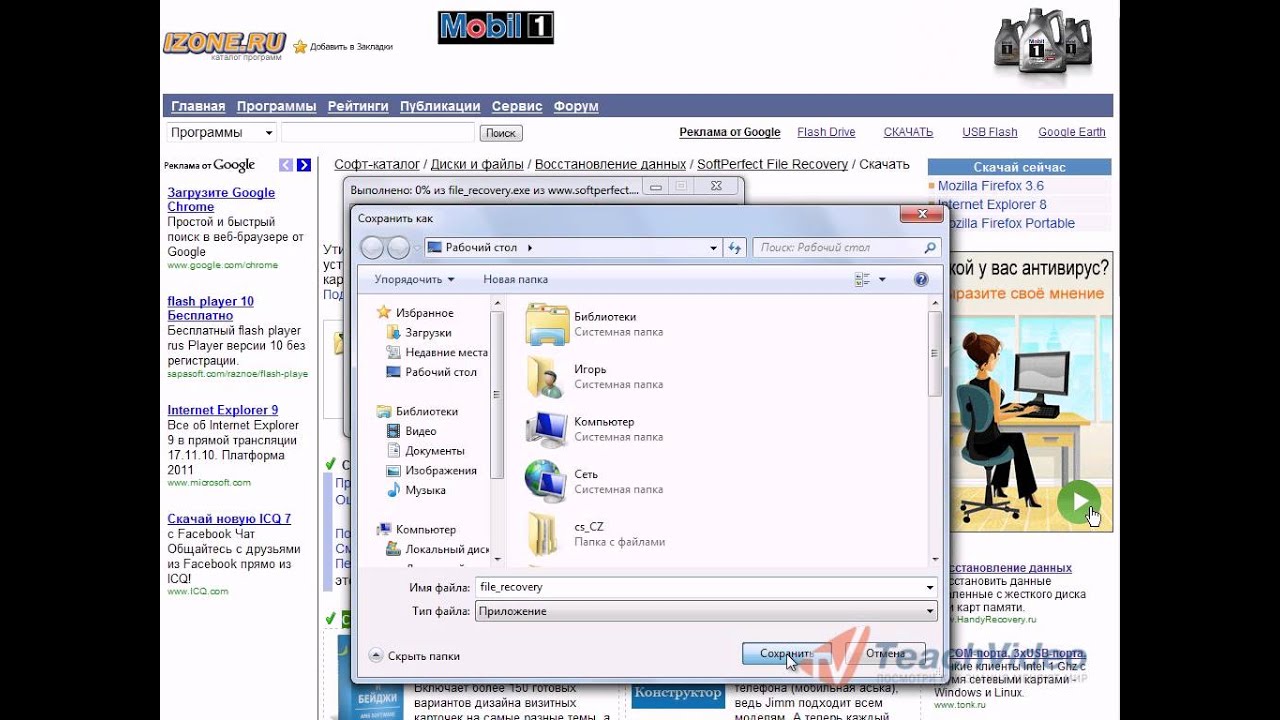The image size is (1280, 720).
Task: Click the help question mark icon
Action: click(921, 280)
